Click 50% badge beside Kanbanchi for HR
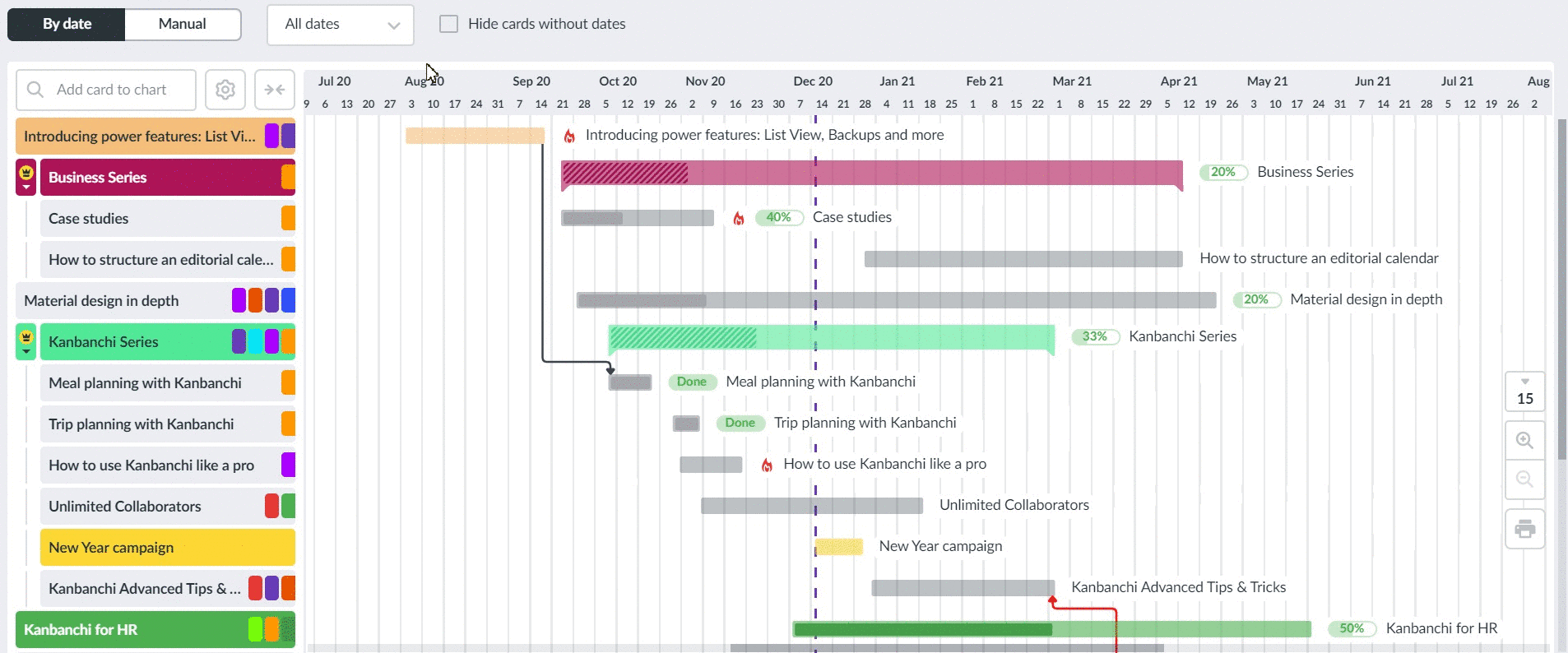Viewport: 1568px width, 653px height. pyautogui.click(x=1352, y=628)
